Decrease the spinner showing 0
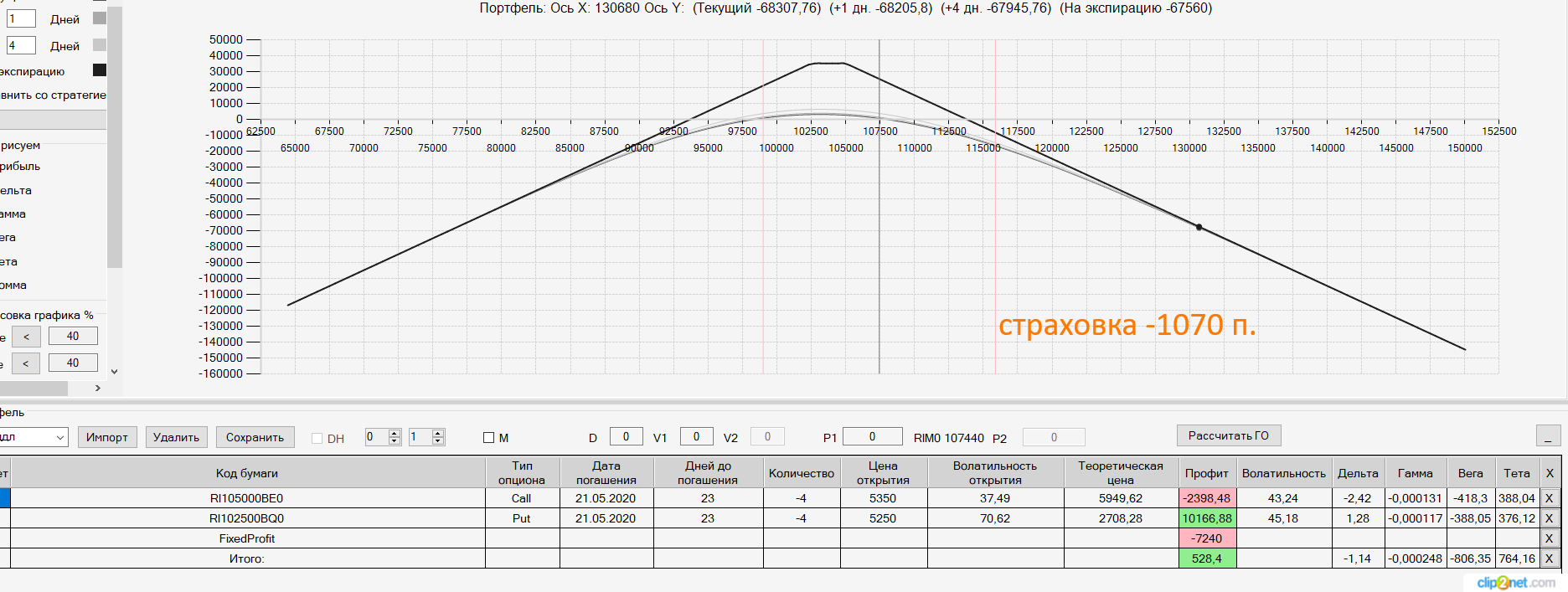This screenshot has height=592, width=1568. tap(395, 441)
